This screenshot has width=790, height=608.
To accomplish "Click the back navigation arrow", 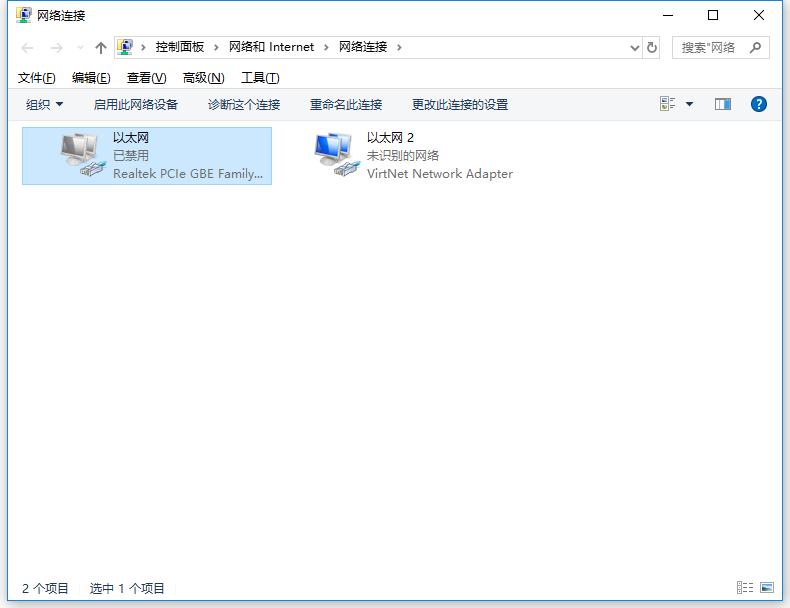I will [27, 48].
